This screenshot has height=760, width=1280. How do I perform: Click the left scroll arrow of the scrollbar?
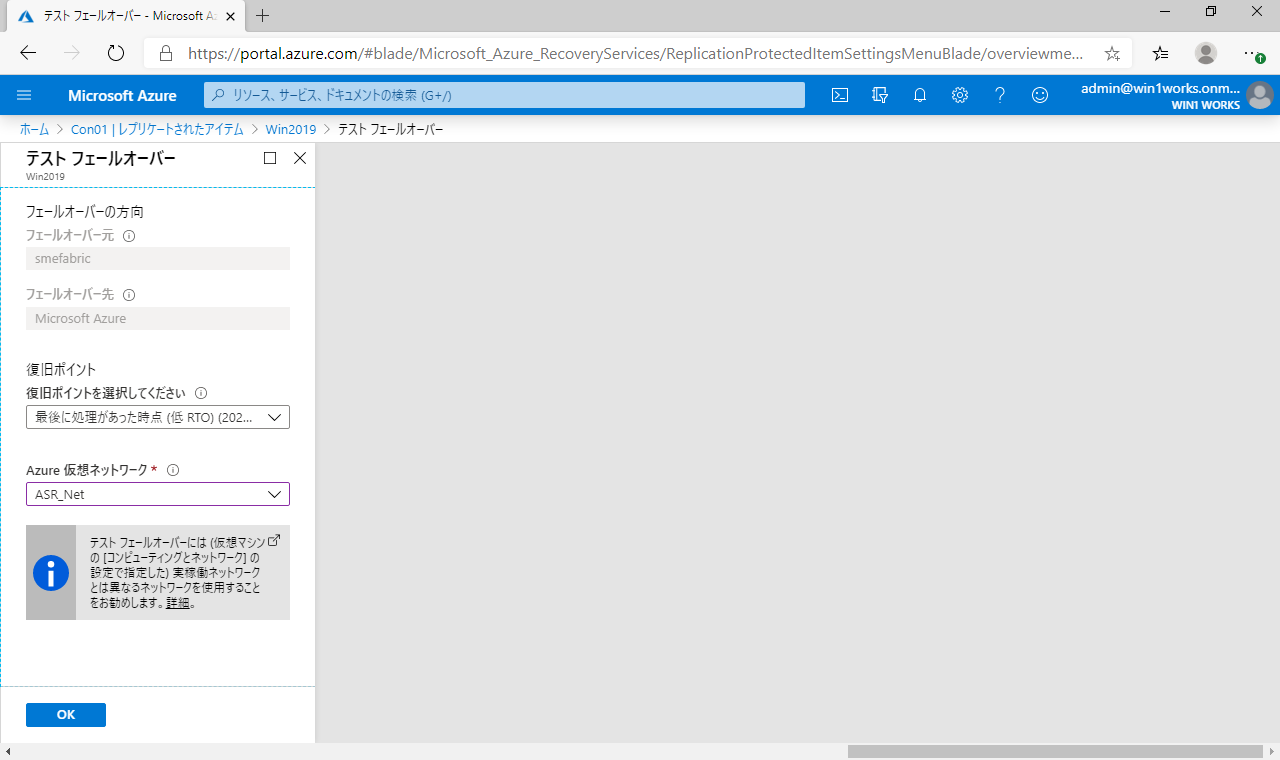click(8, 751)
